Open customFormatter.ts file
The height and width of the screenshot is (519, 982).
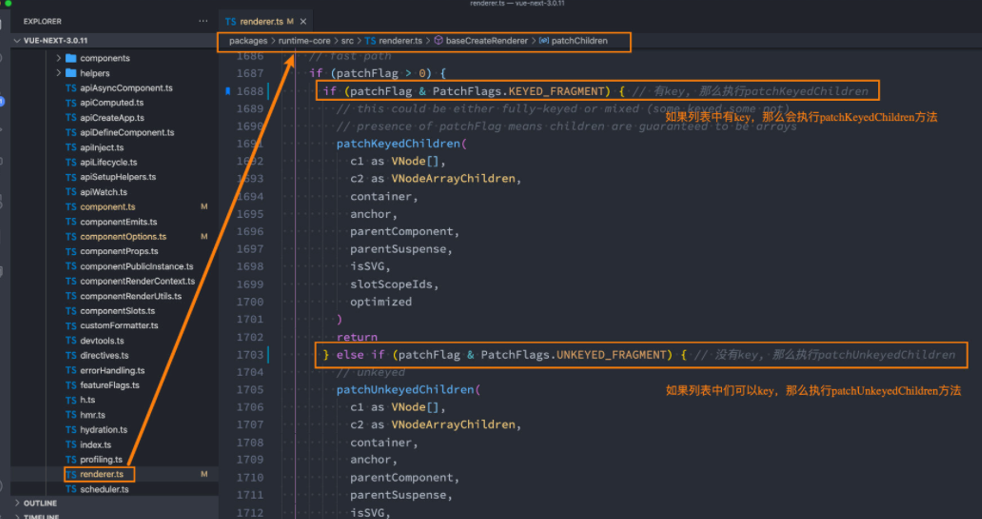coord(119,326)
